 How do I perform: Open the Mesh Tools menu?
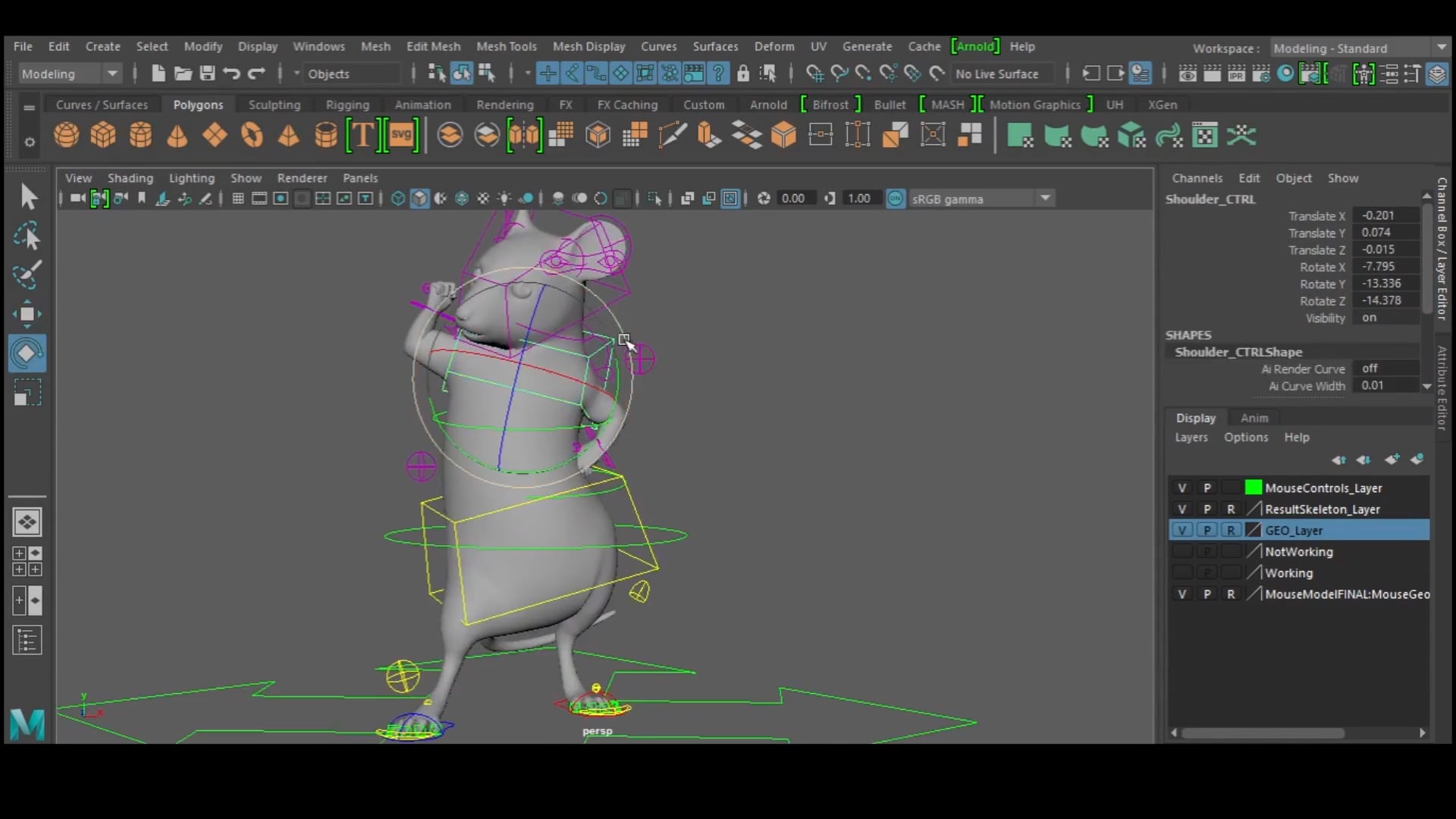click(x=506, y=46)
